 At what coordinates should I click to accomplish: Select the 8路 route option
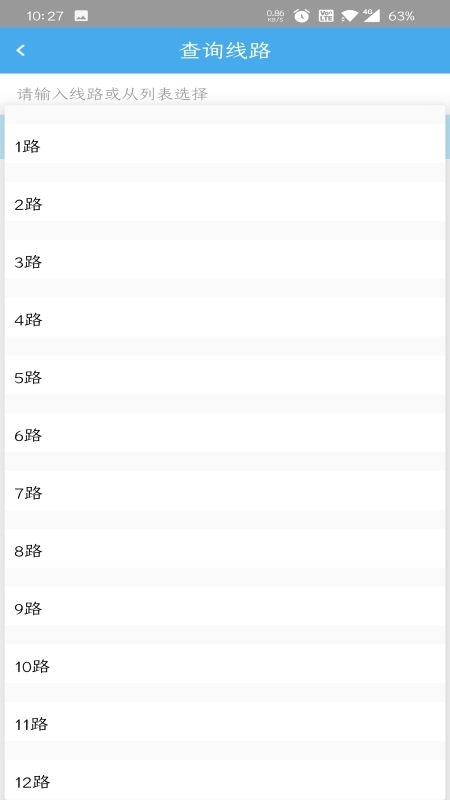[225, 551]
